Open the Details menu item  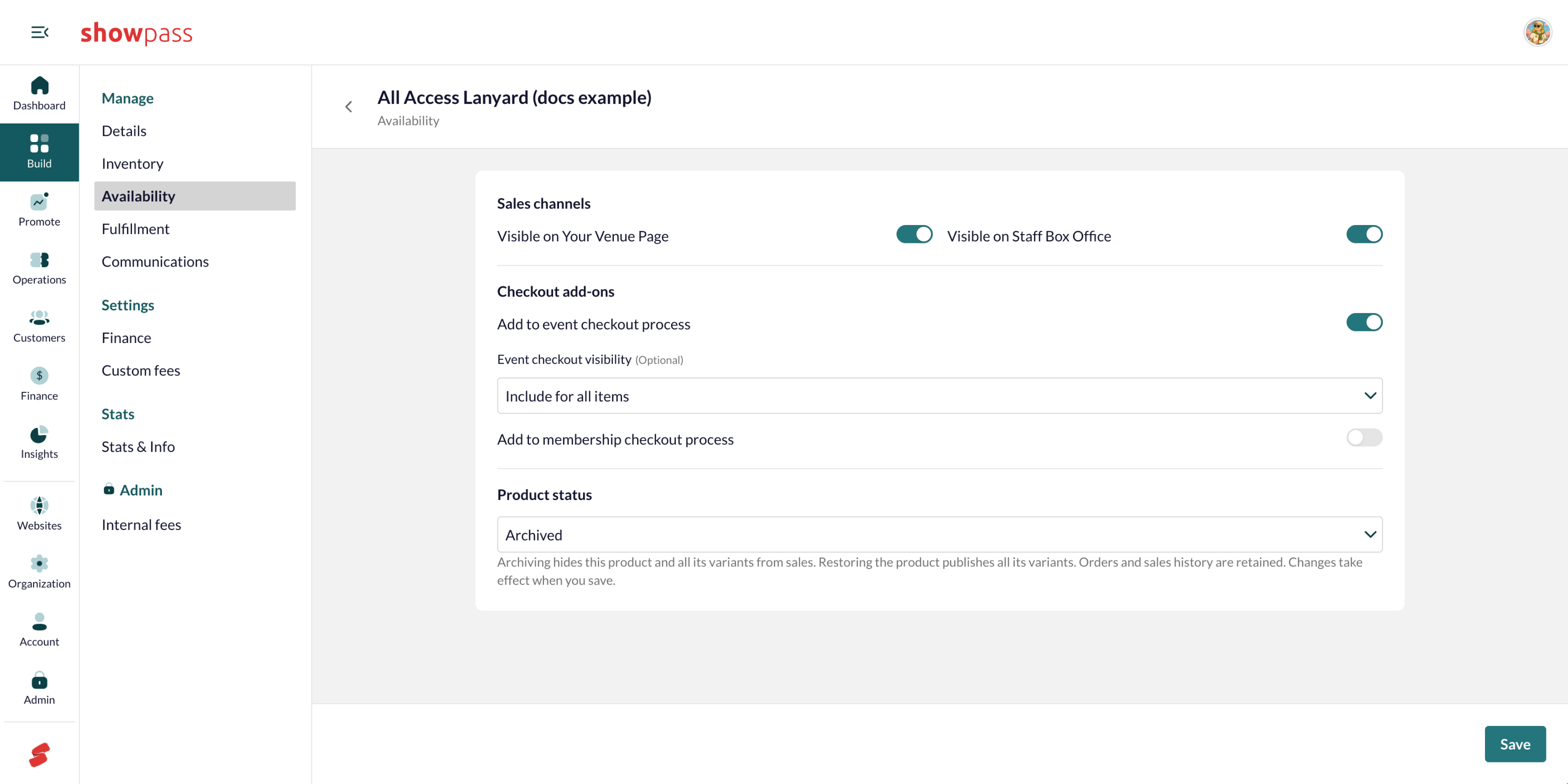[x=195, y=131]
